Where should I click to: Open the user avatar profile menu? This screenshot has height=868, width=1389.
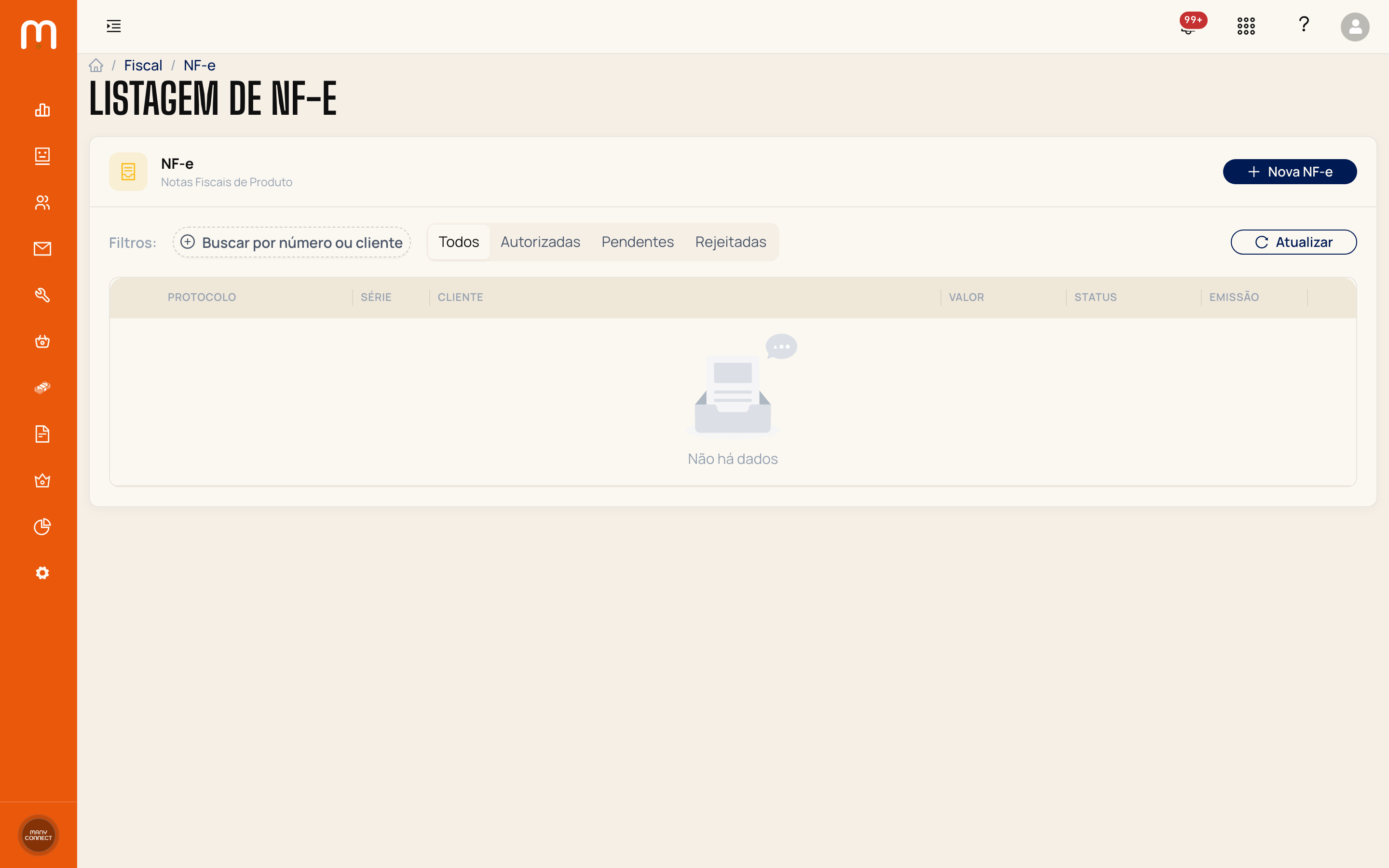1355,27
